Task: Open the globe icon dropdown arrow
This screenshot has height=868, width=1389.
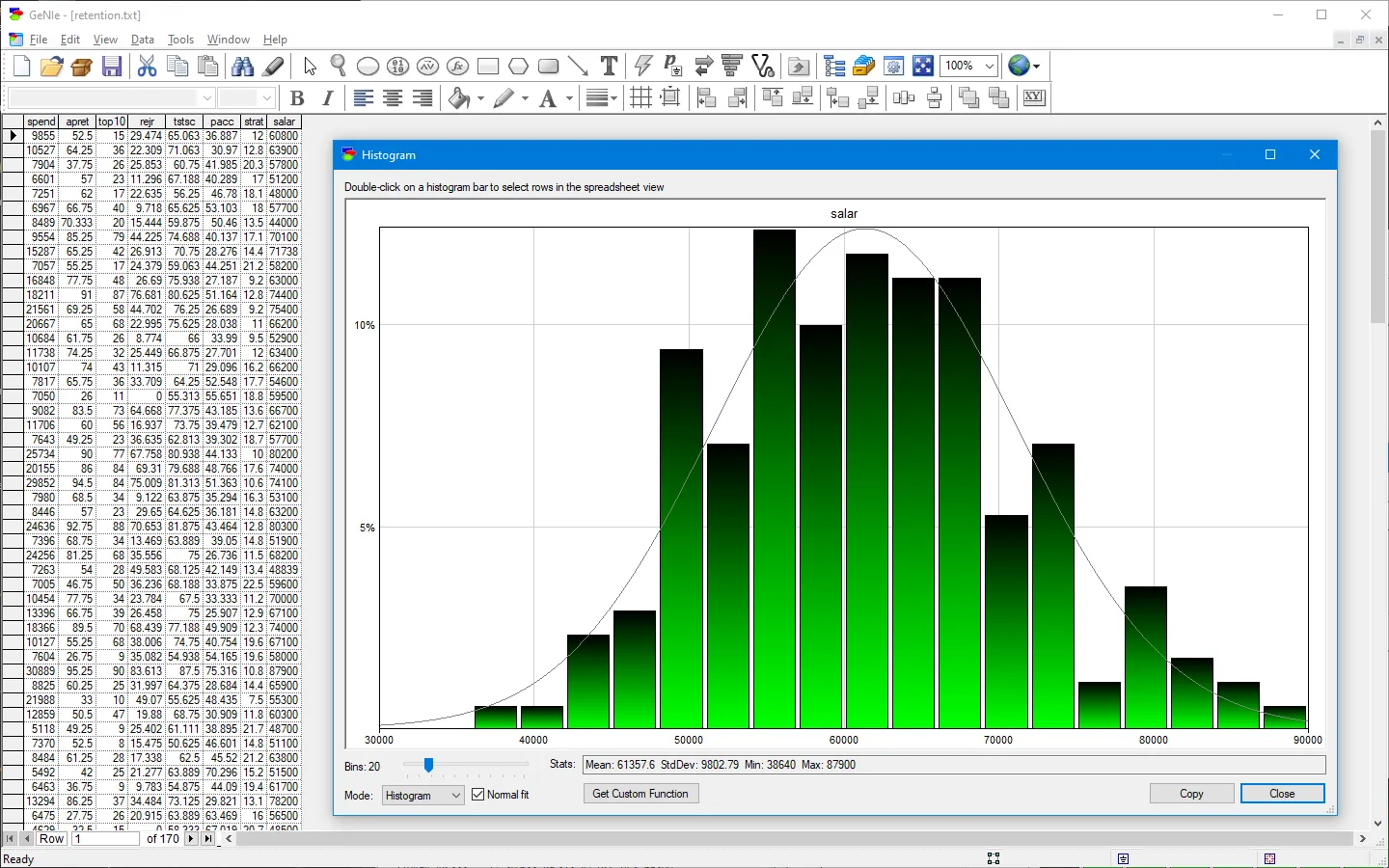Action: (x=1038, y=67)
